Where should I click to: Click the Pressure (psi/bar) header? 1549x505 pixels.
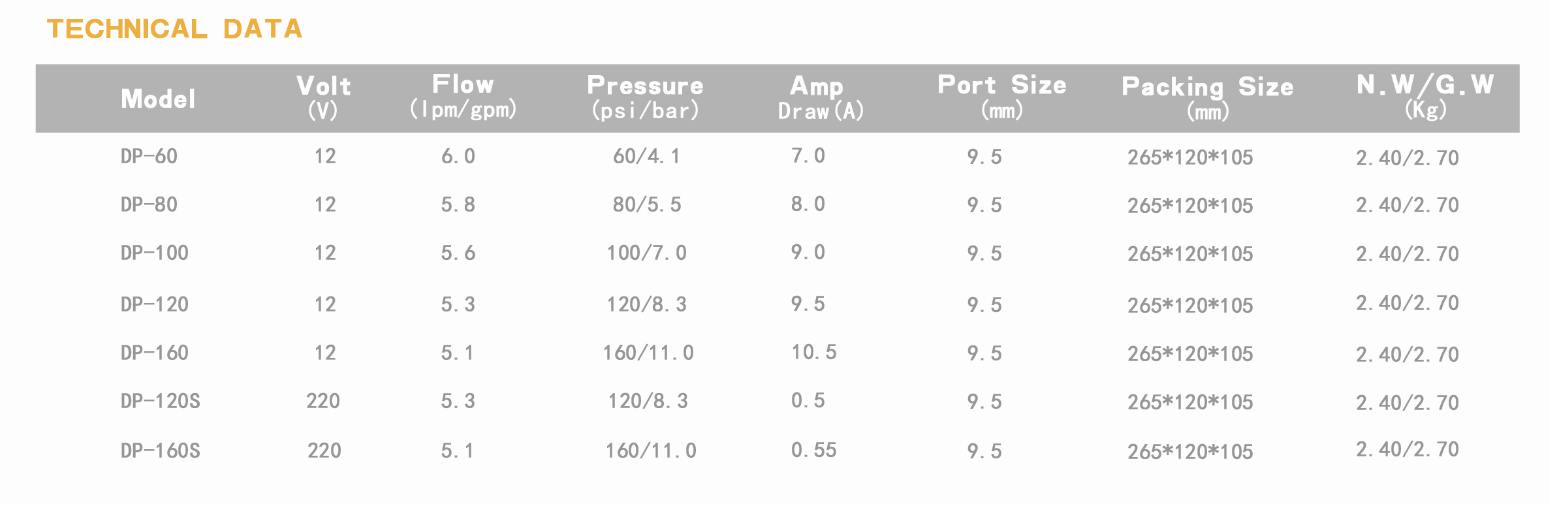(x=645, y=97)
